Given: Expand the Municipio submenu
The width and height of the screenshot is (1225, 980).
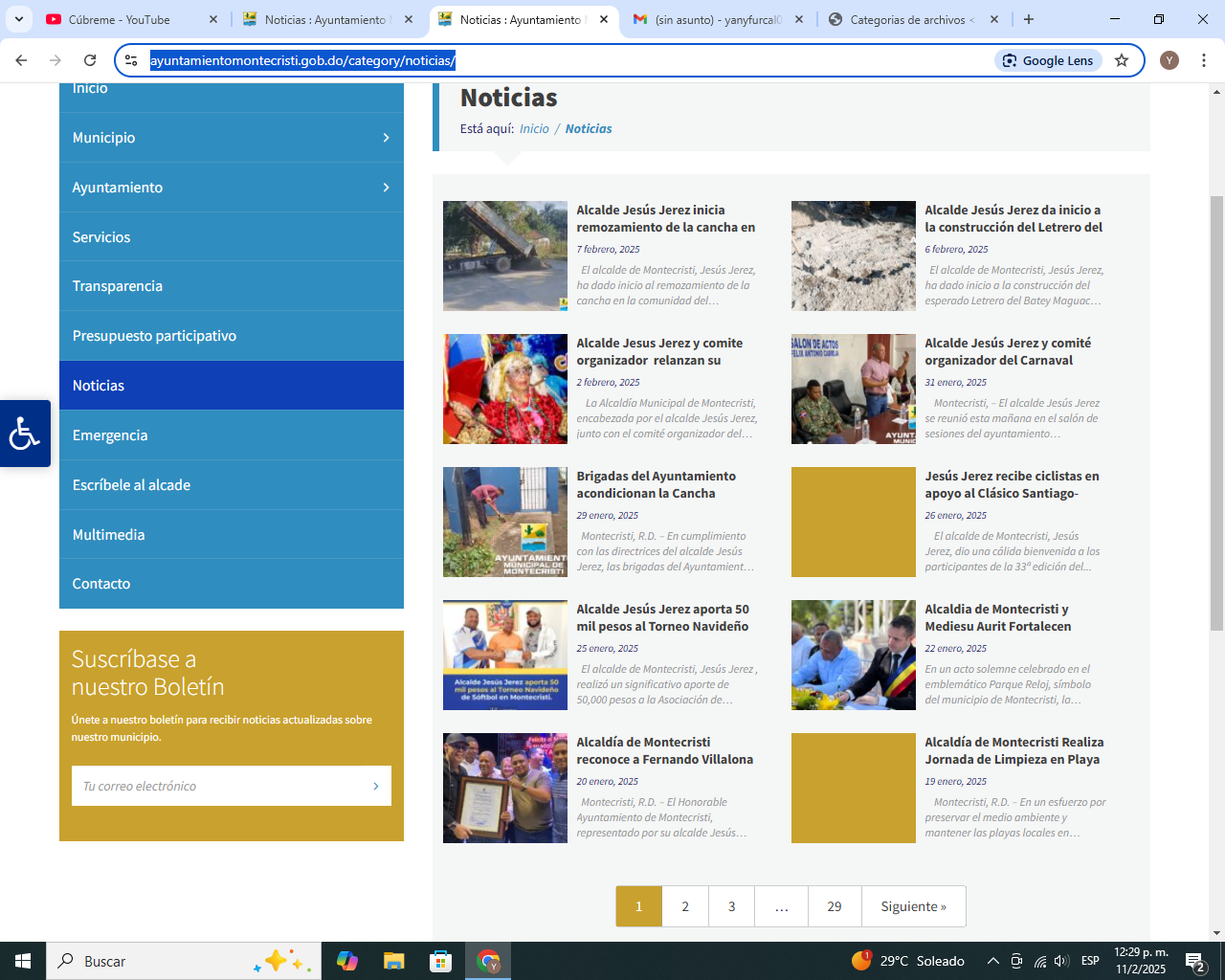Looking at the screenshot, I should [386, 138].
